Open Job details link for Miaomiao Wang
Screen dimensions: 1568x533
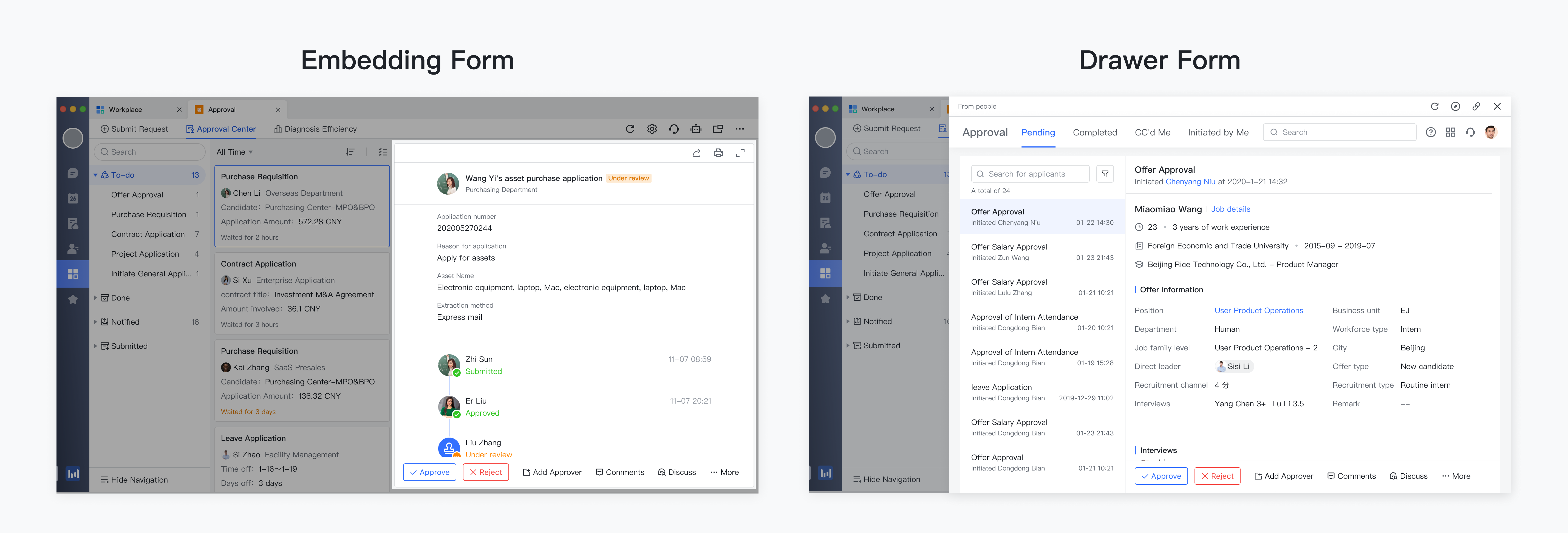(1230, 209)
